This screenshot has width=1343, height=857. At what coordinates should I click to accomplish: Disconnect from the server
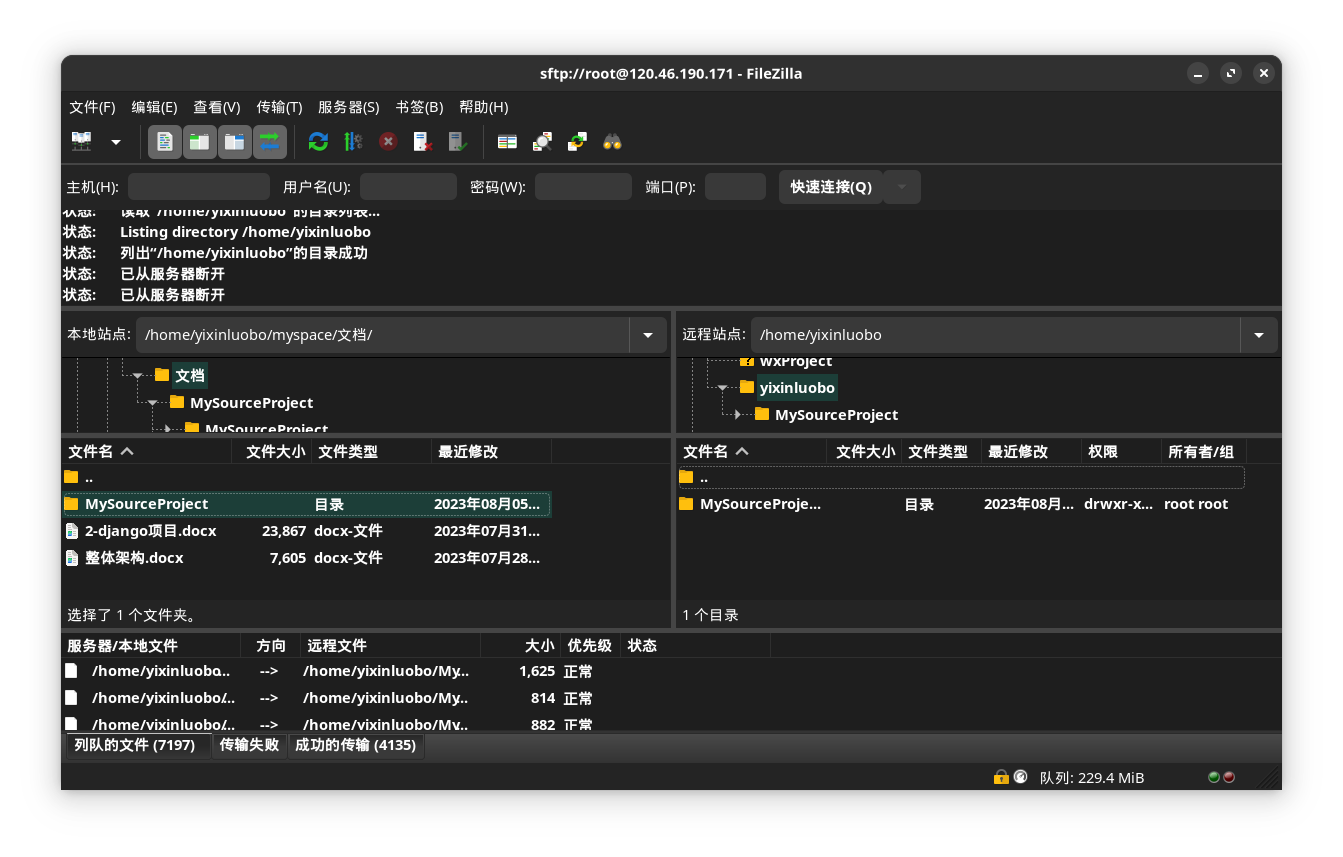pyautogui.click(x=422, y=141)
